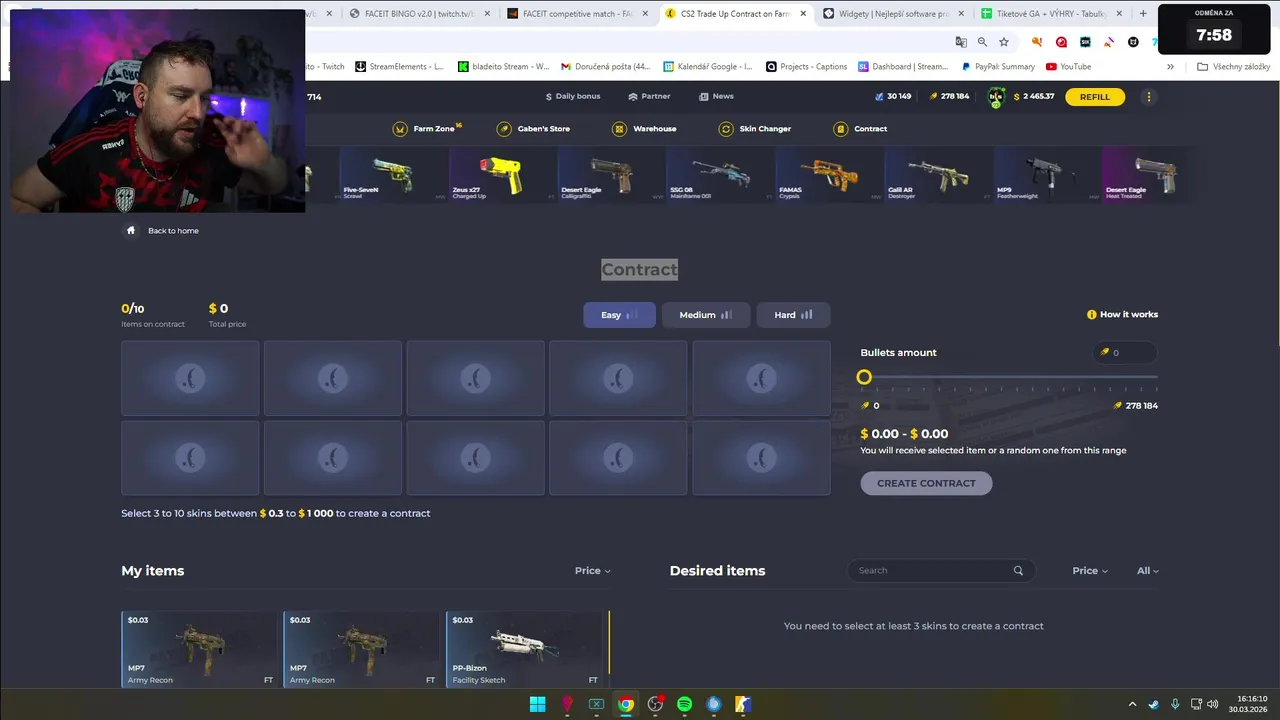Switch to the Widgety browser tab

(893, 14)
